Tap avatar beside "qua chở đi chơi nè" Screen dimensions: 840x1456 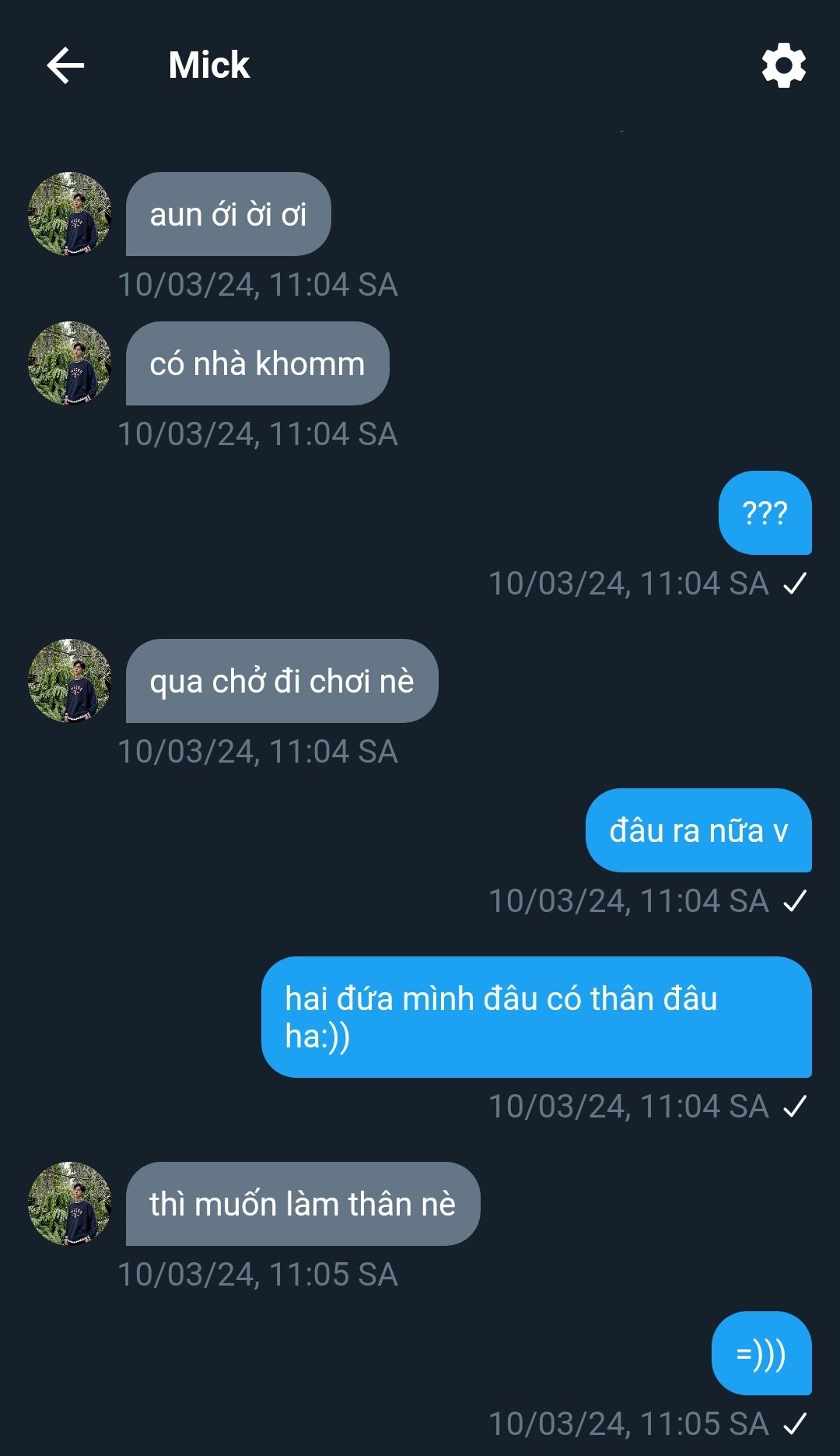70,681
